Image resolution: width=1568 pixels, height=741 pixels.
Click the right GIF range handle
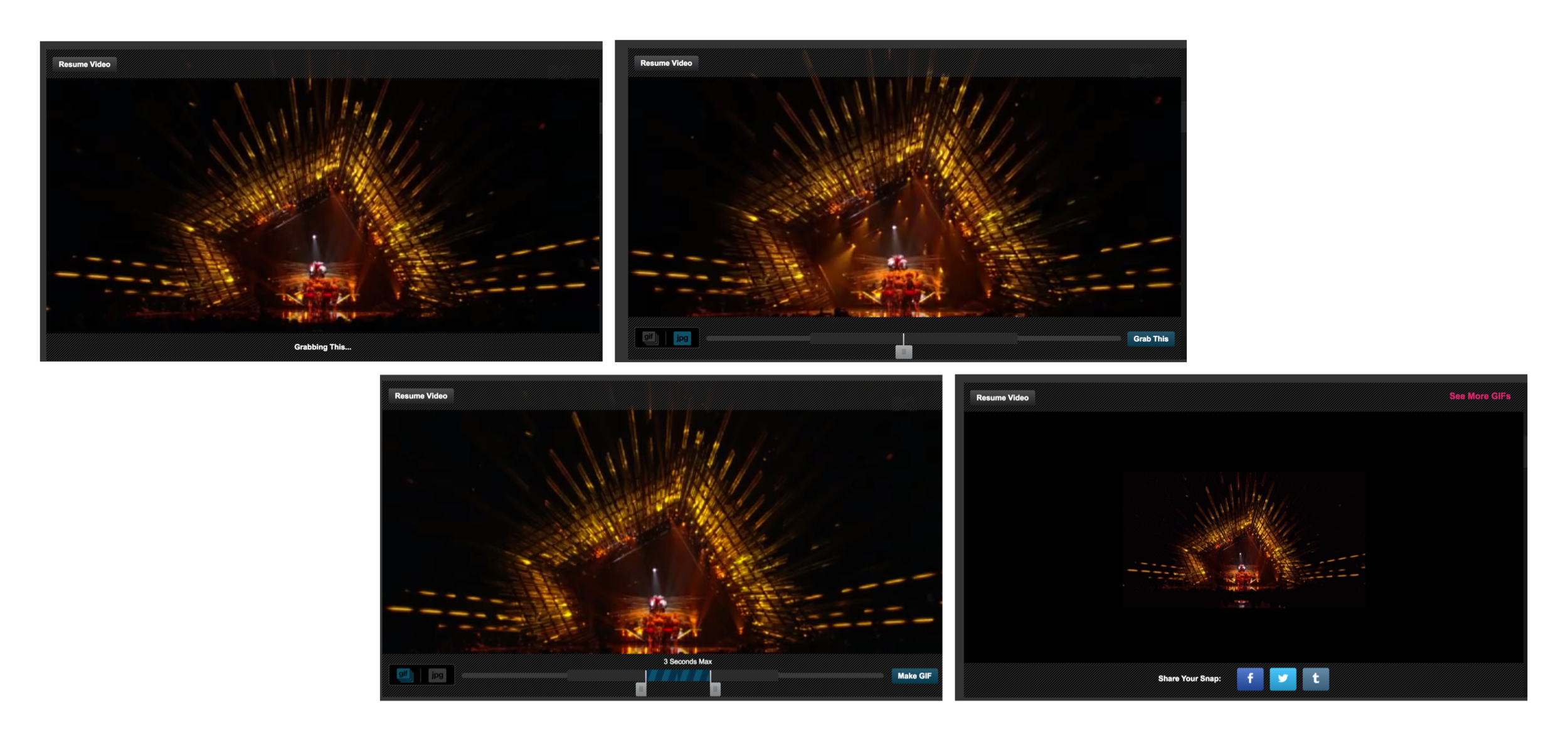[715, 689]
